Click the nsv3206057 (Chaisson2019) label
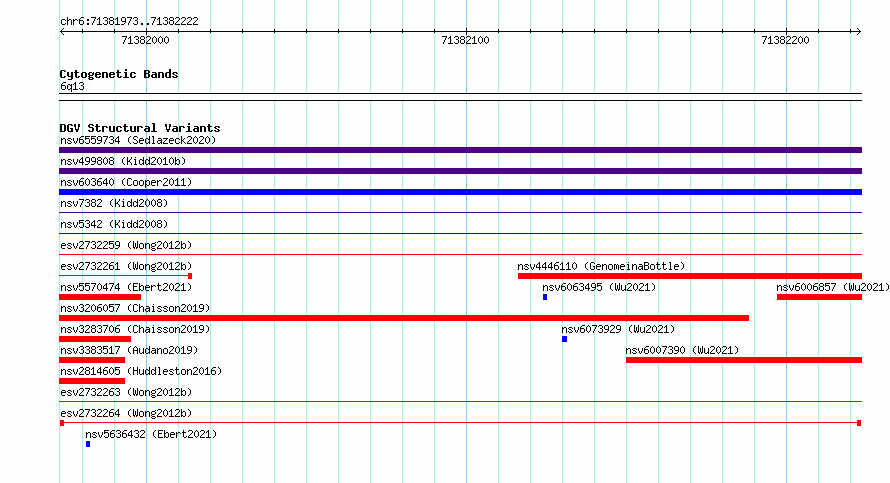The width and height of the screenshot is (890, 483). pyautogui.click(x=135, y=308)
